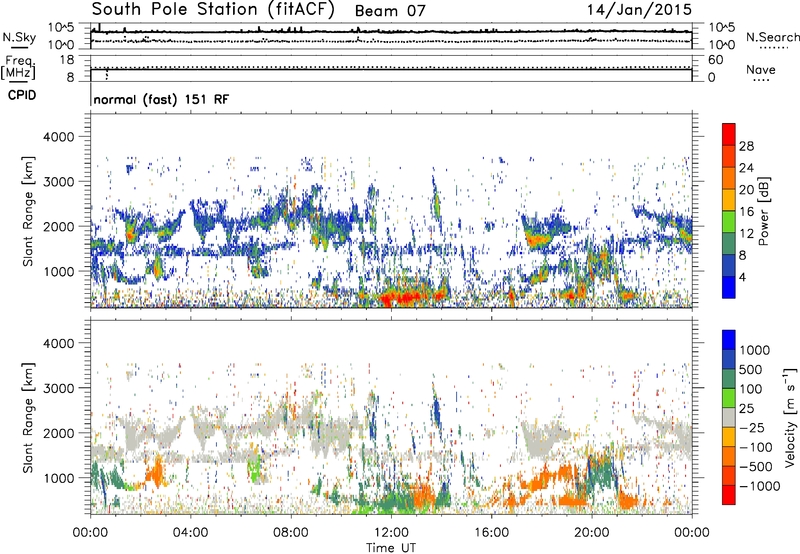Click the "Nave" legend label

(x=760, y=69)
